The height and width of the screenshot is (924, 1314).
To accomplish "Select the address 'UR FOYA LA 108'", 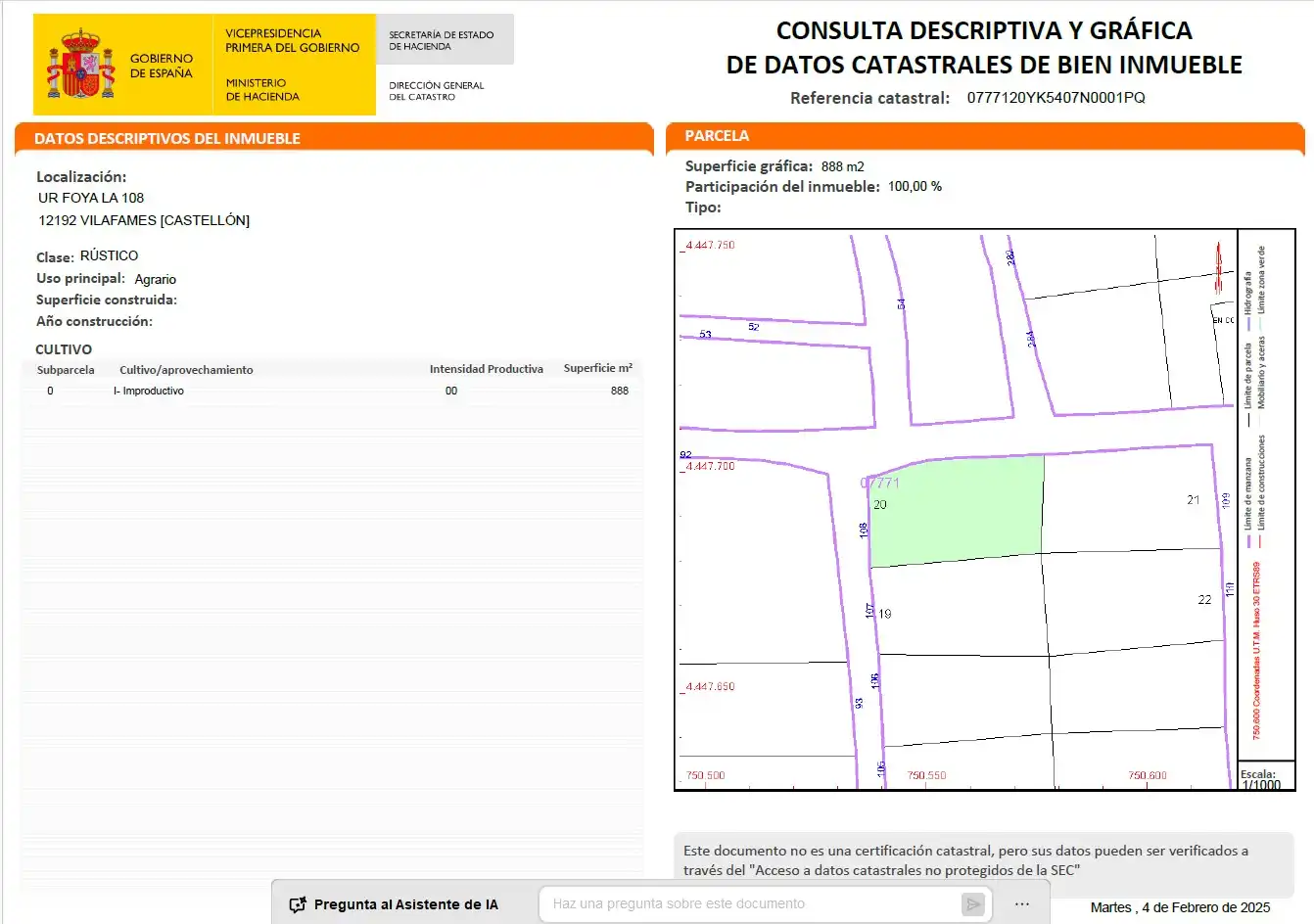I will coord(91,198).
